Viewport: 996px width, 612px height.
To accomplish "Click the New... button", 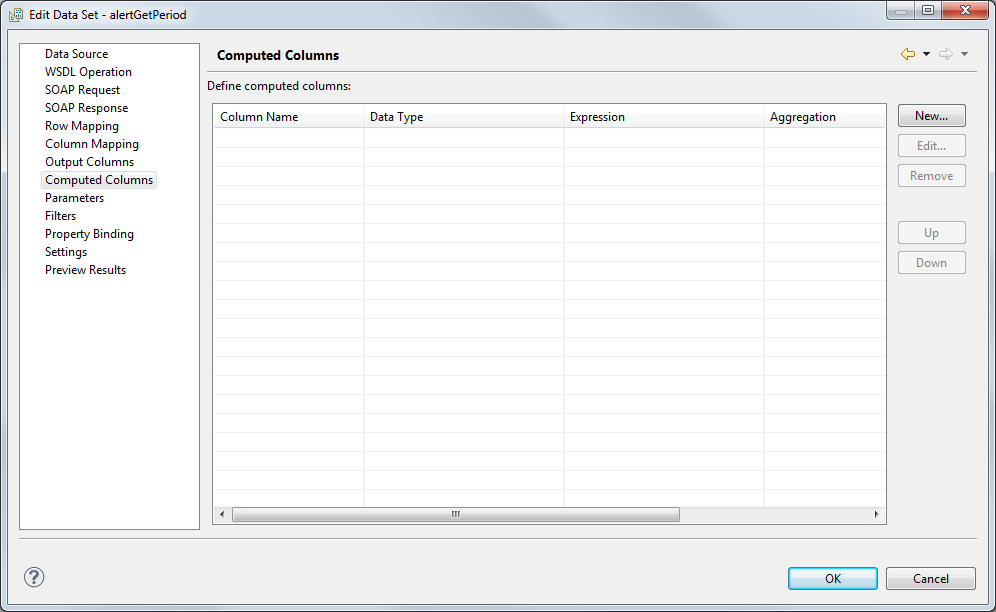I will coord(931,116).
